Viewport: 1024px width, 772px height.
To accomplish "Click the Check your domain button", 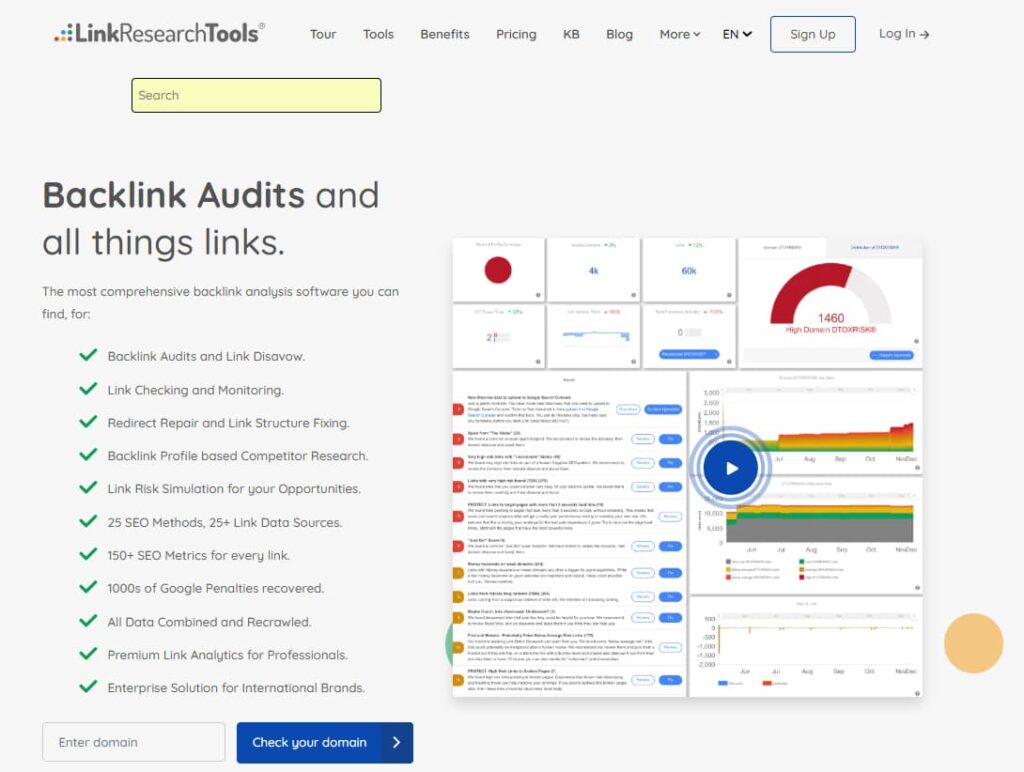I will point(325,743).
